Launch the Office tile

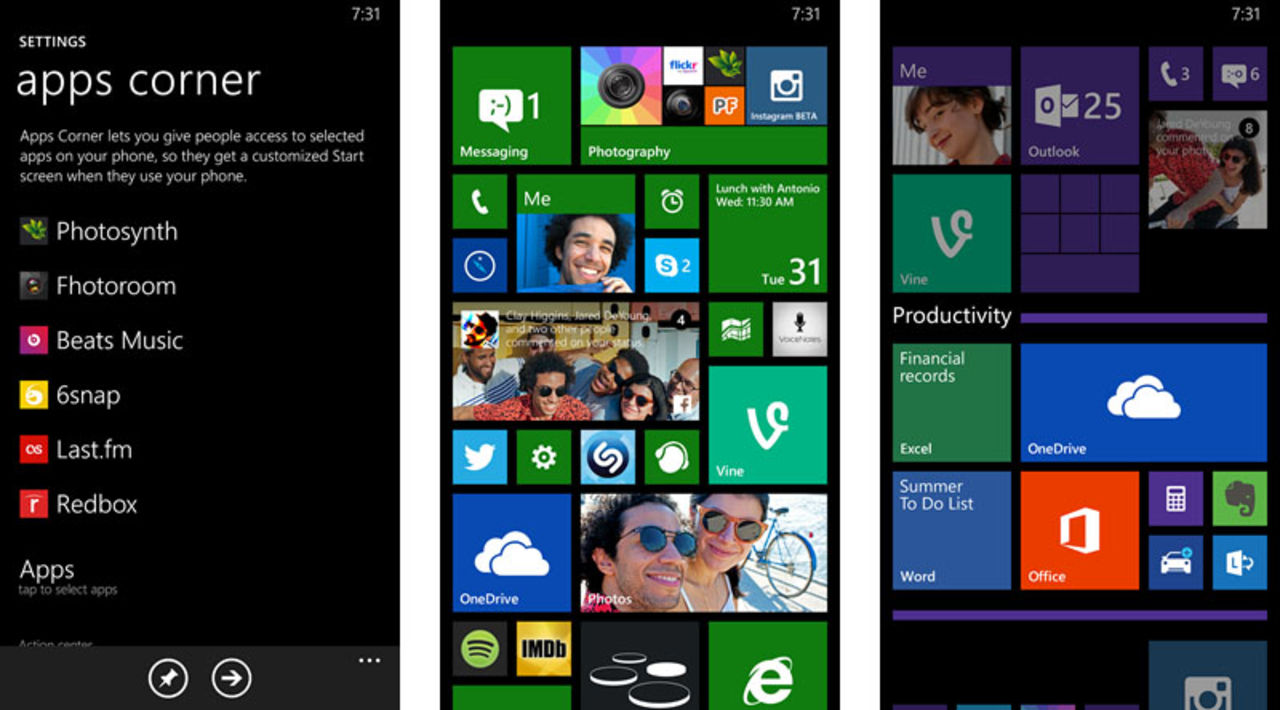1079,530
